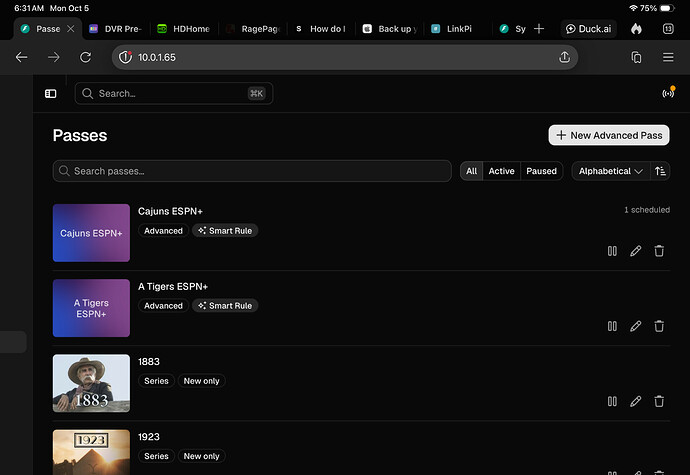Go back in browser history

[x=22, y=57]
